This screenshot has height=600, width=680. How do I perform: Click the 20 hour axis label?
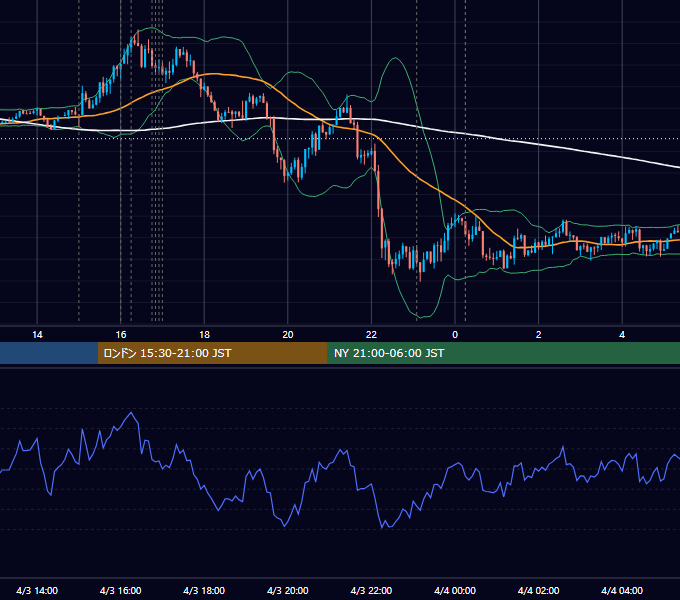pos(288,335)
